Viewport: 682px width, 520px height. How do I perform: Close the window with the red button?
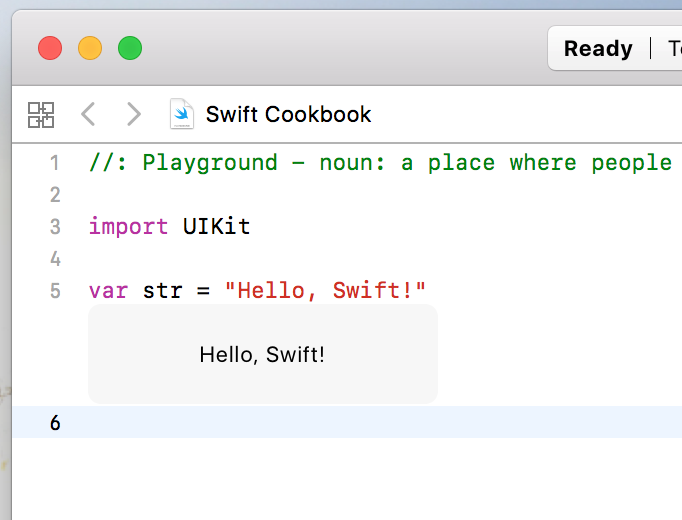click(x=50, y=48)
